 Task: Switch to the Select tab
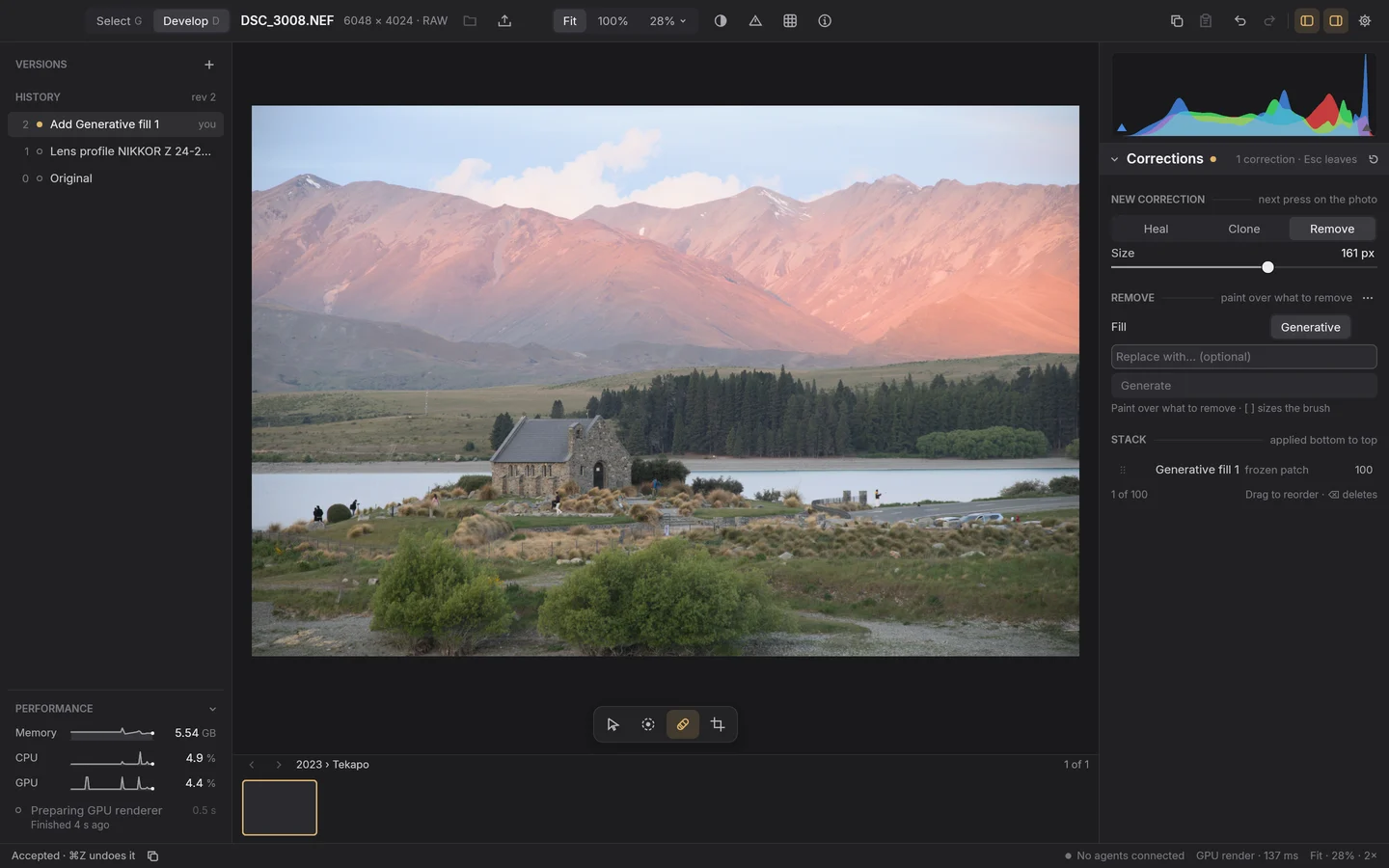tap(119, 21)
